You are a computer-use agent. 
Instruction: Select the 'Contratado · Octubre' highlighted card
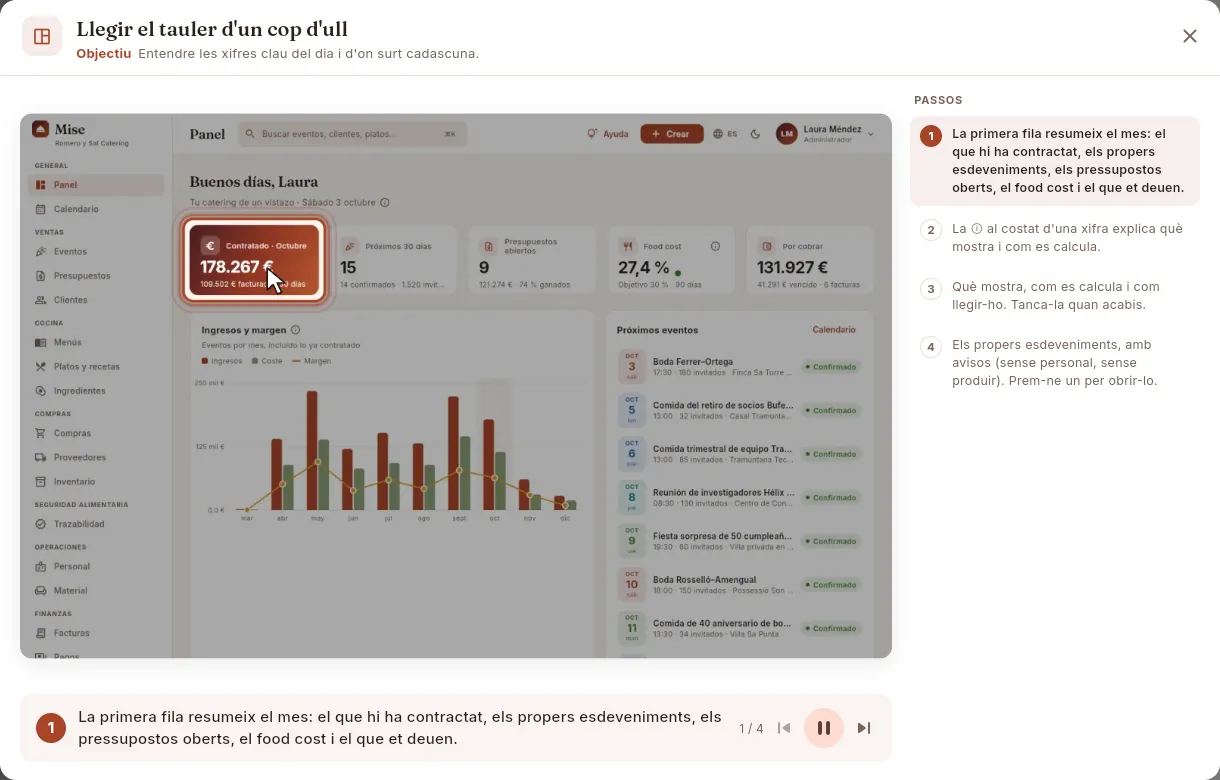coord(254,259)
